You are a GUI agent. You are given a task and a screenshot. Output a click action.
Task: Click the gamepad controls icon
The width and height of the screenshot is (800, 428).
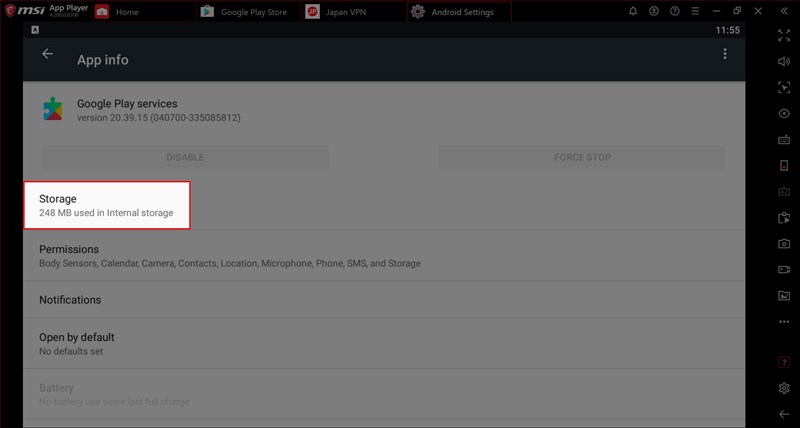(x=784, y=192)
